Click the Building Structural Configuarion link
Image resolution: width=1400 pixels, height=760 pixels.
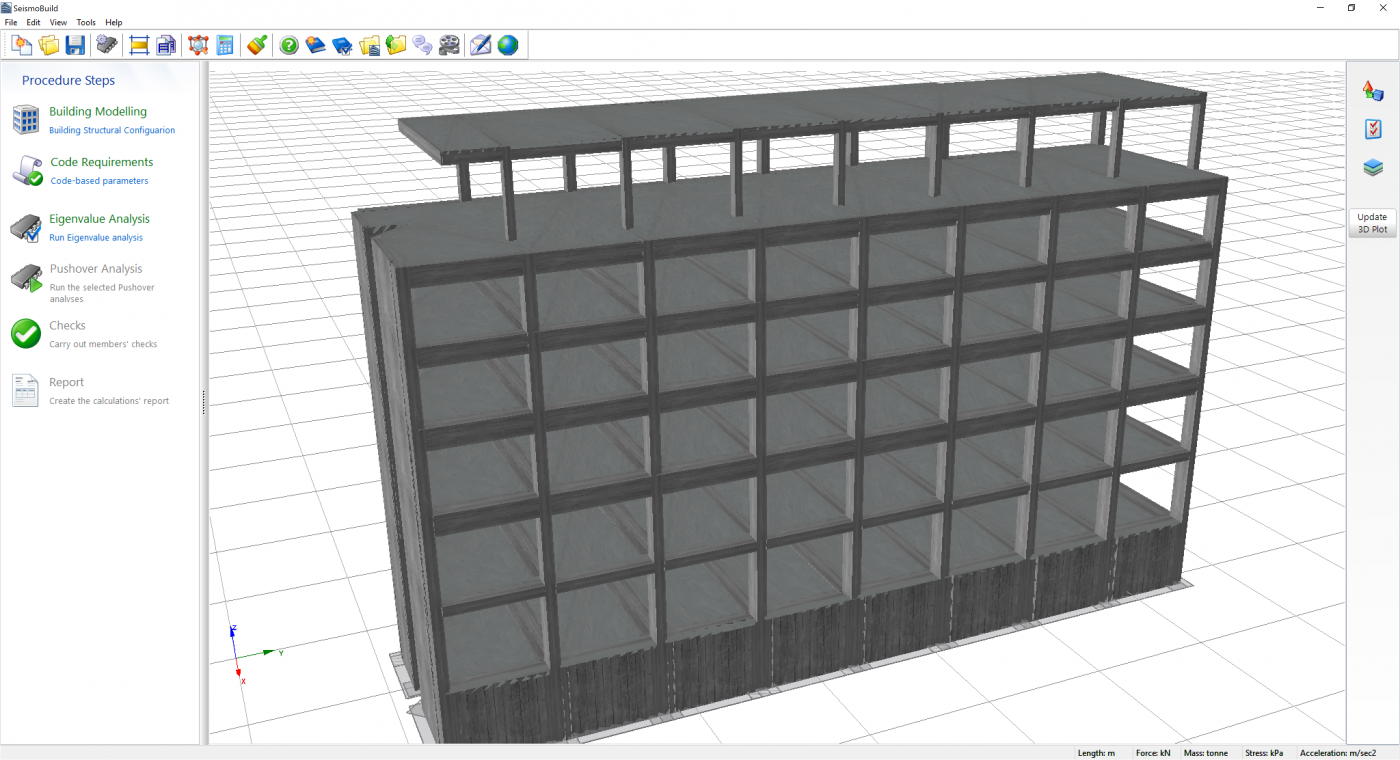coord(112,130)
